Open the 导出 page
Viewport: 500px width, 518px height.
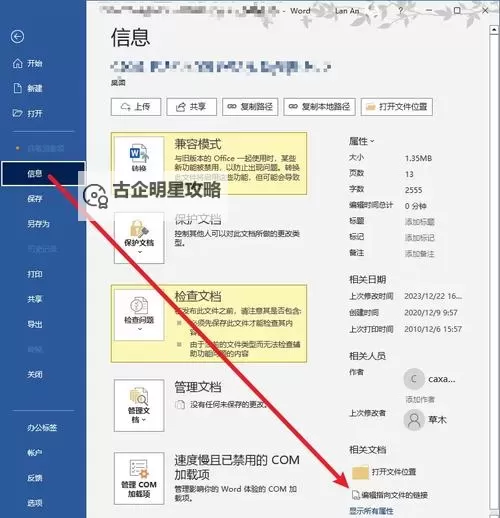(35, 324)
